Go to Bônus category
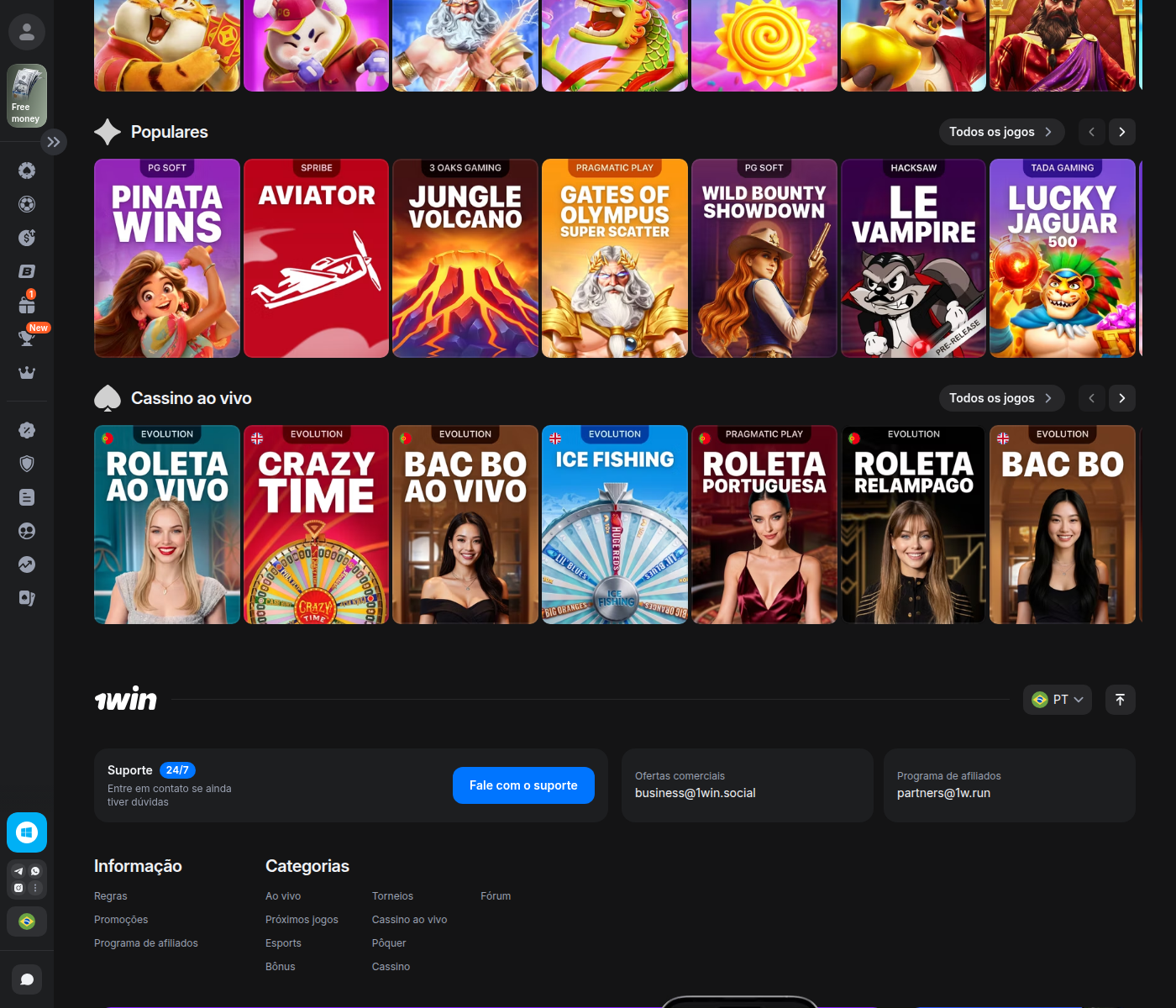 pos(281,967)
